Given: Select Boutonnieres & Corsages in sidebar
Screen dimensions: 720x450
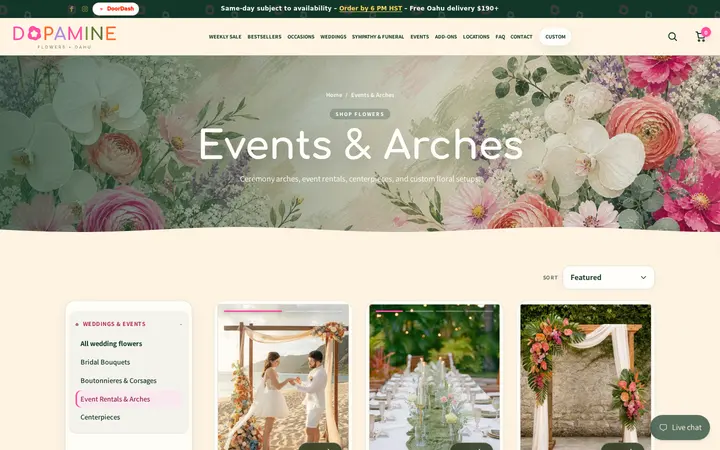Looking at the screenshot, I should (118, 381).
